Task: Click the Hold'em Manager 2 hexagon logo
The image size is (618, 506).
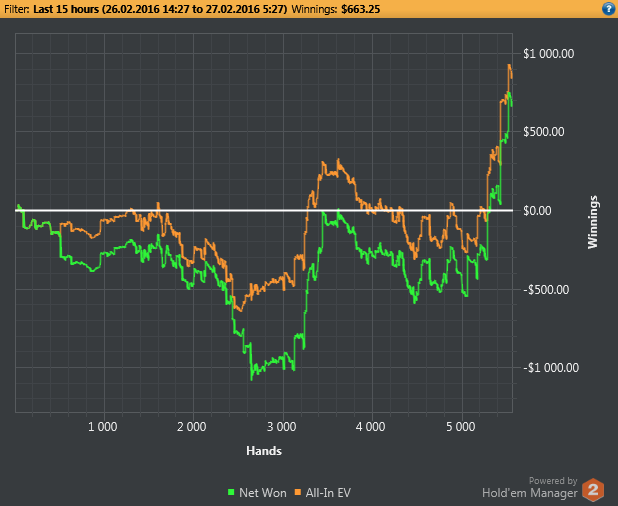Action: (593, 490)
